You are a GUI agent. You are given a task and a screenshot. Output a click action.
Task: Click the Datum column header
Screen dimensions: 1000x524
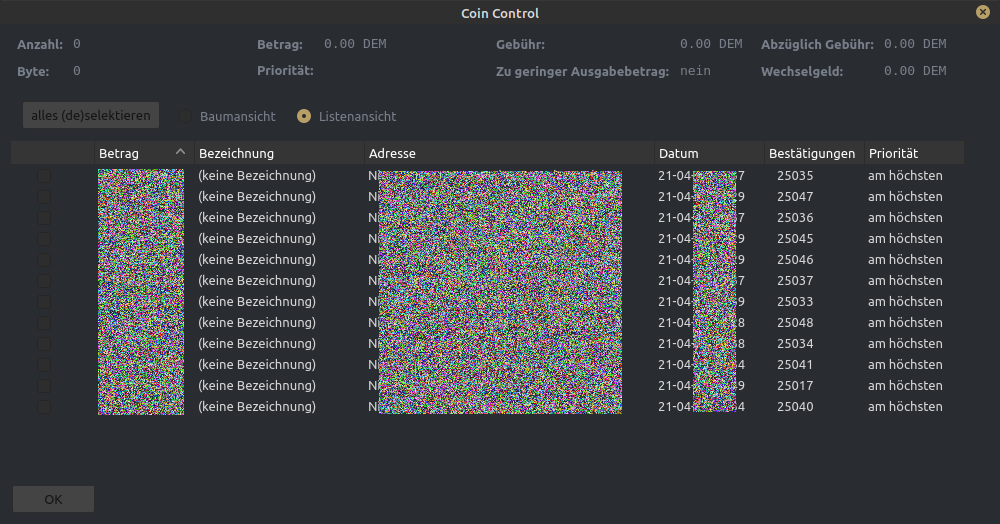pyautogui.click(x=679, y=153)
